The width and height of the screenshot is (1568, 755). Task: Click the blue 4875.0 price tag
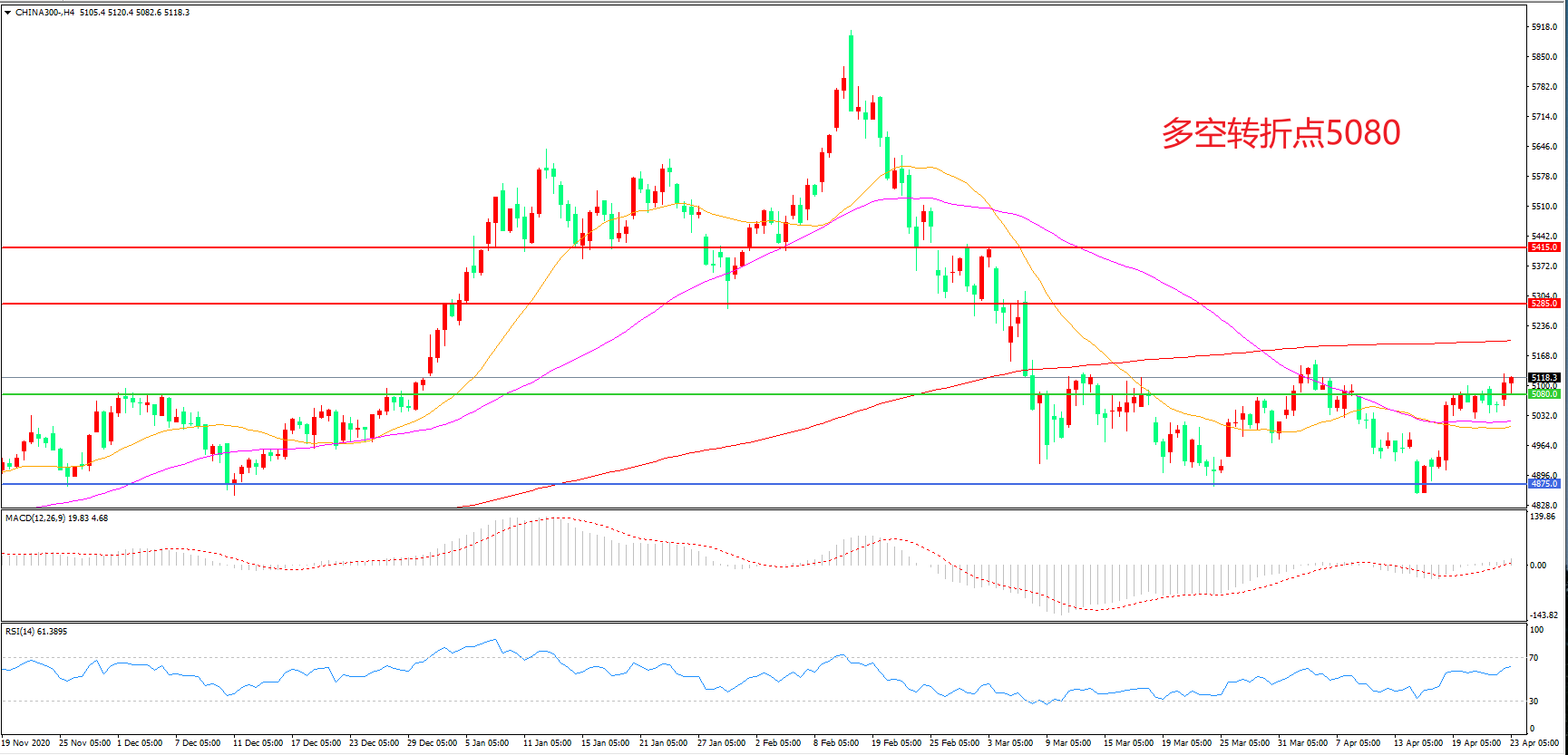pos(1544,484)
